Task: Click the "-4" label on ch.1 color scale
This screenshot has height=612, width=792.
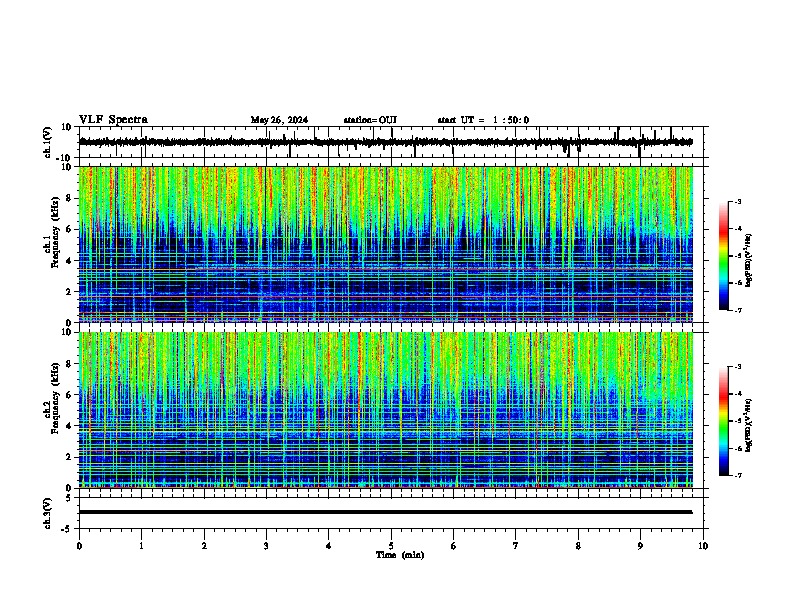Action: coord(737,228)
